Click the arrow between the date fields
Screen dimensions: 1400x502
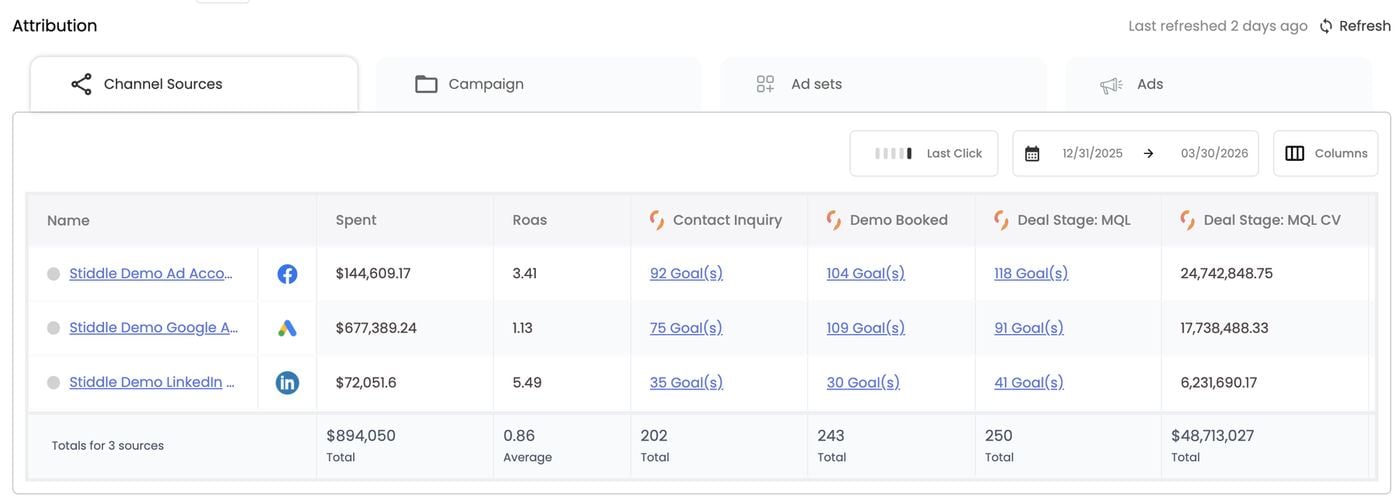[1149, 153]
